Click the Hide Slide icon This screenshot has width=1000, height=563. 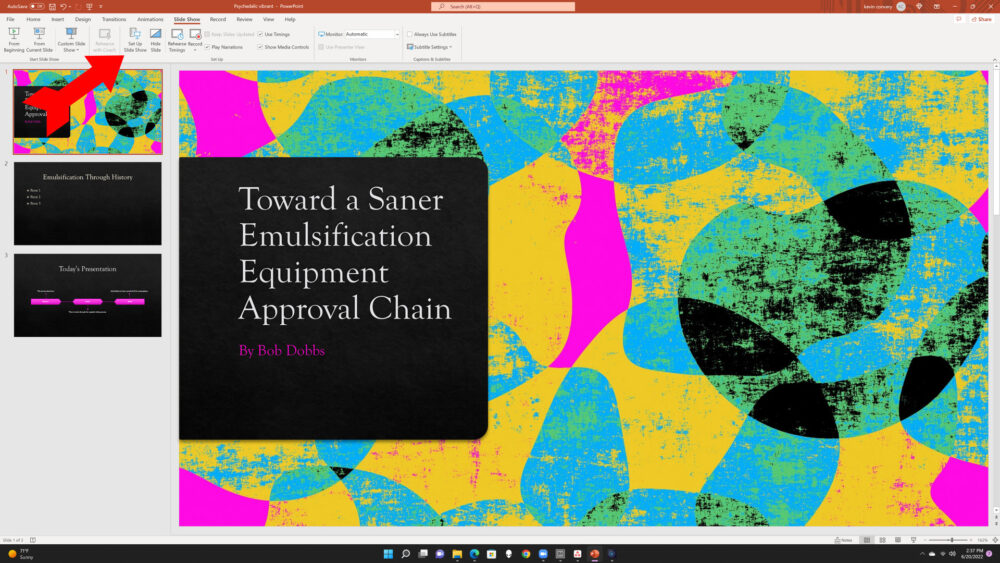pyautogui.click(x=156, y=39)
